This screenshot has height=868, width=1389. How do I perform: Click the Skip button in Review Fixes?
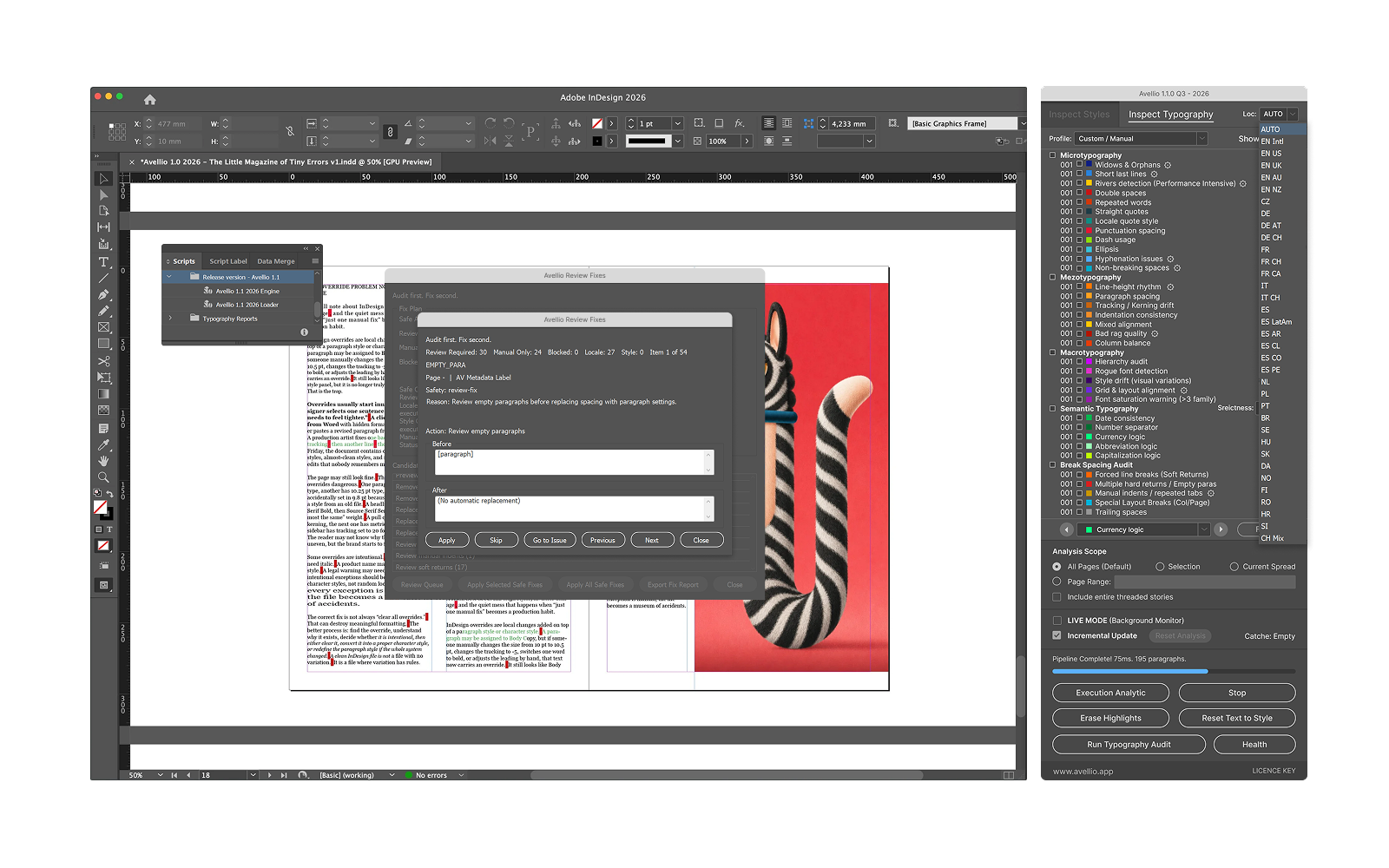coord(496,540)
